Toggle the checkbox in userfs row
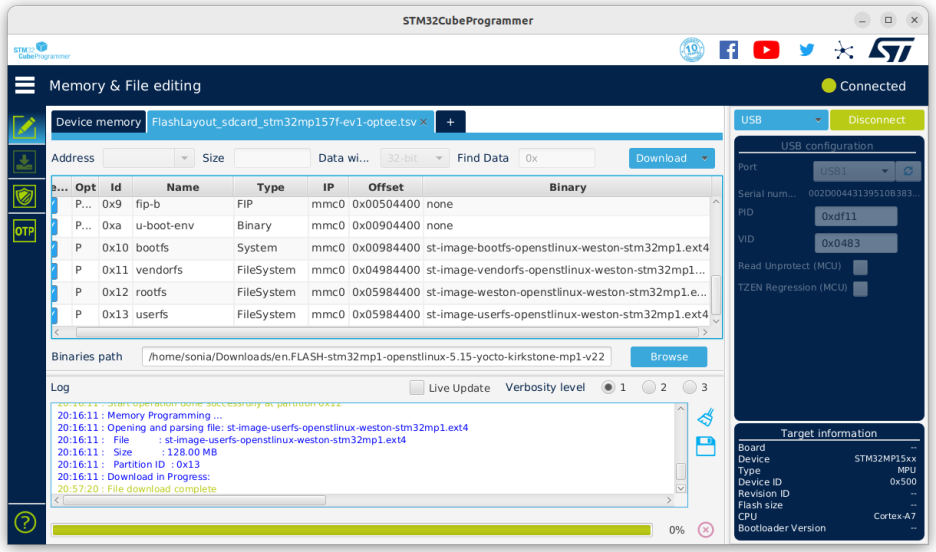This screenshot has height=552, width=936. tap(54, 314)
